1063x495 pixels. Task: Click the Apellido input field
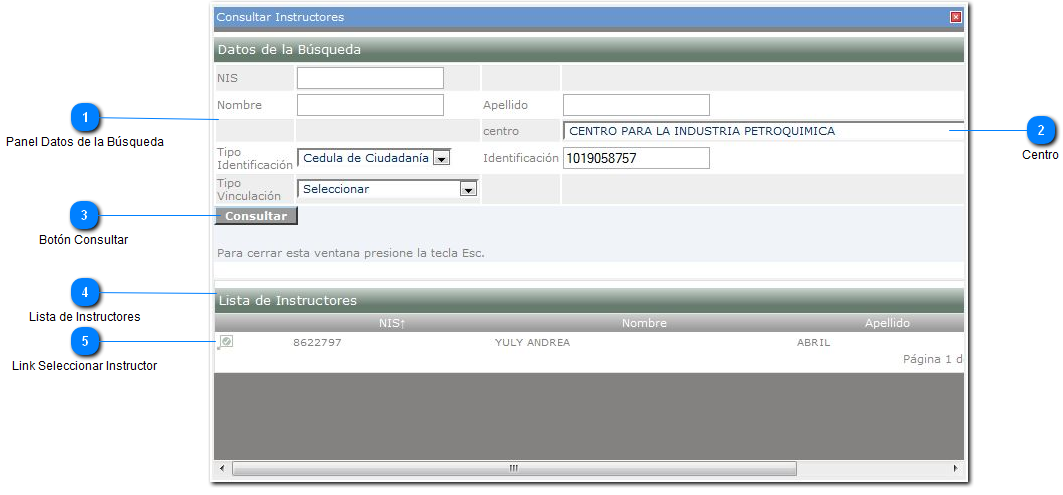[636, 105]
